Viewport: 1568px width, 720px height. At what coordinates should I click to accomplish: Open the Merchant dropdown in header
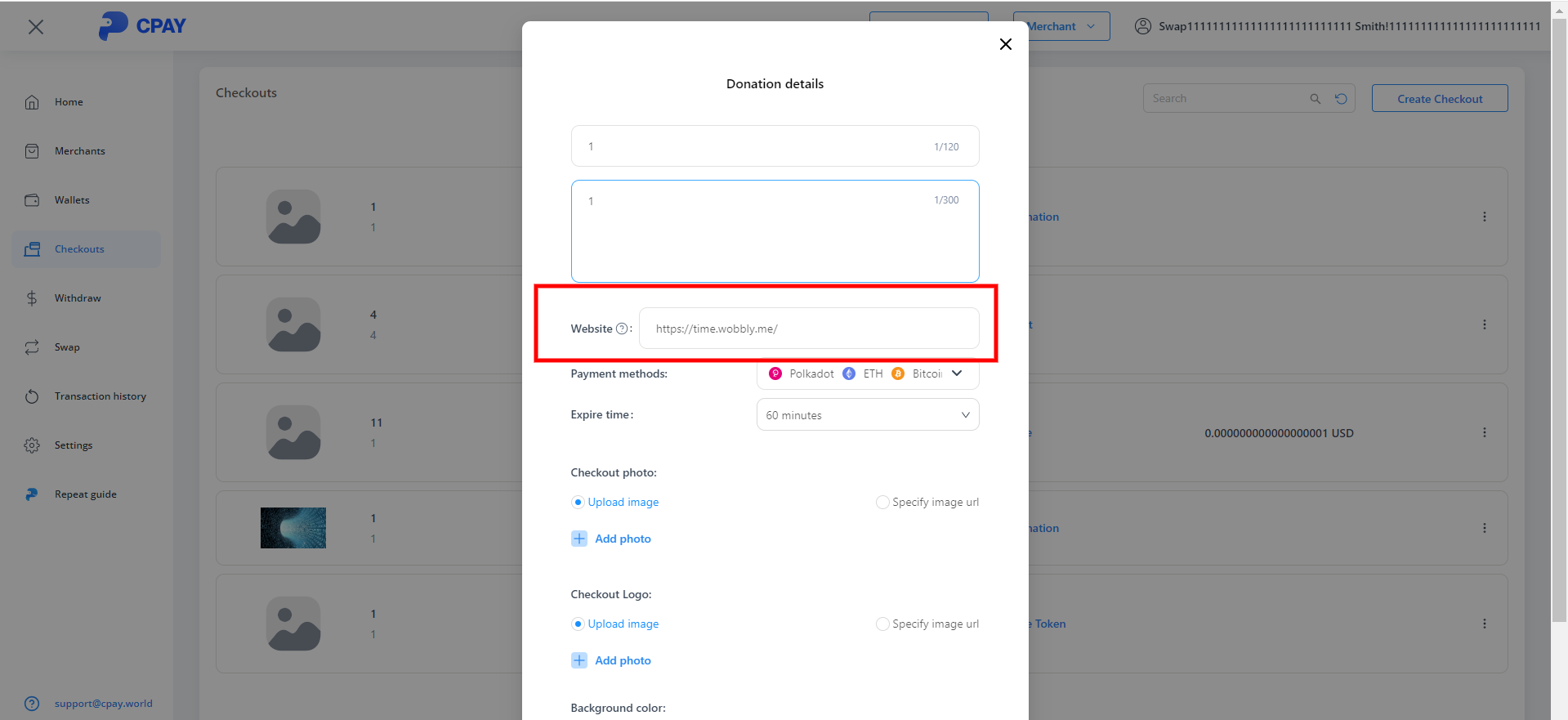(x=1061, y=26)
